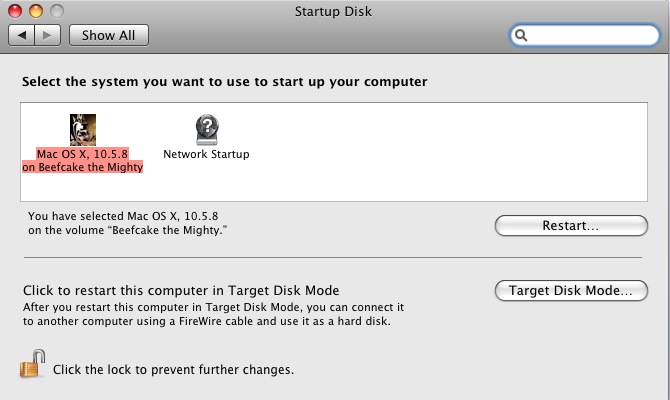Minimize the window with the yellow button
This screenshot has width=670, height=400.
click(x=36, y=11)
